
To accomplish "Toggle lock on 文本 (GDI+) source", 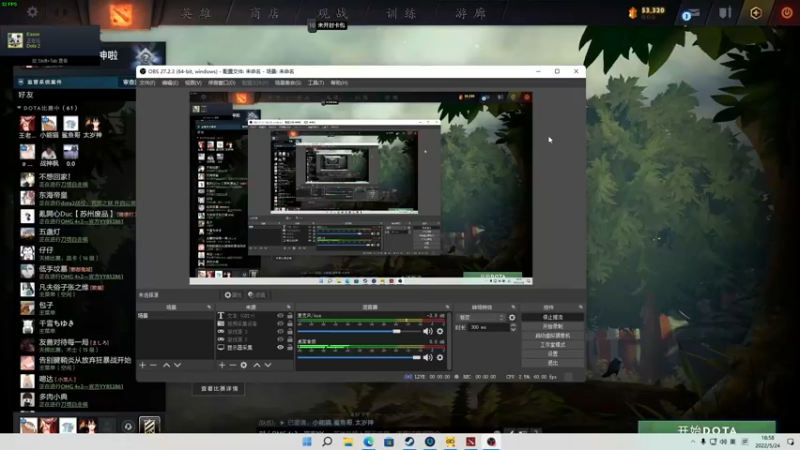I will coord(290,316).
